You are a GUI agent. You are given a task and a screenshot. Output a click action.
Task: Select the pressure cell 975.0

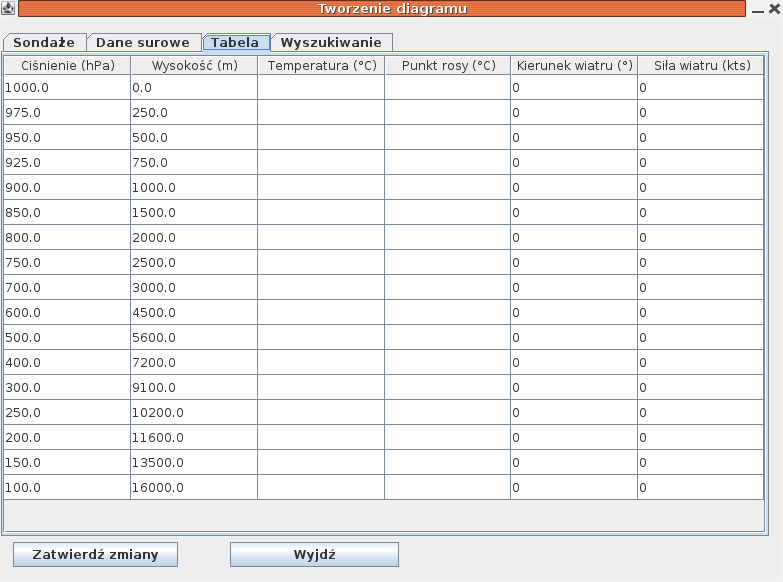[67, 112]
